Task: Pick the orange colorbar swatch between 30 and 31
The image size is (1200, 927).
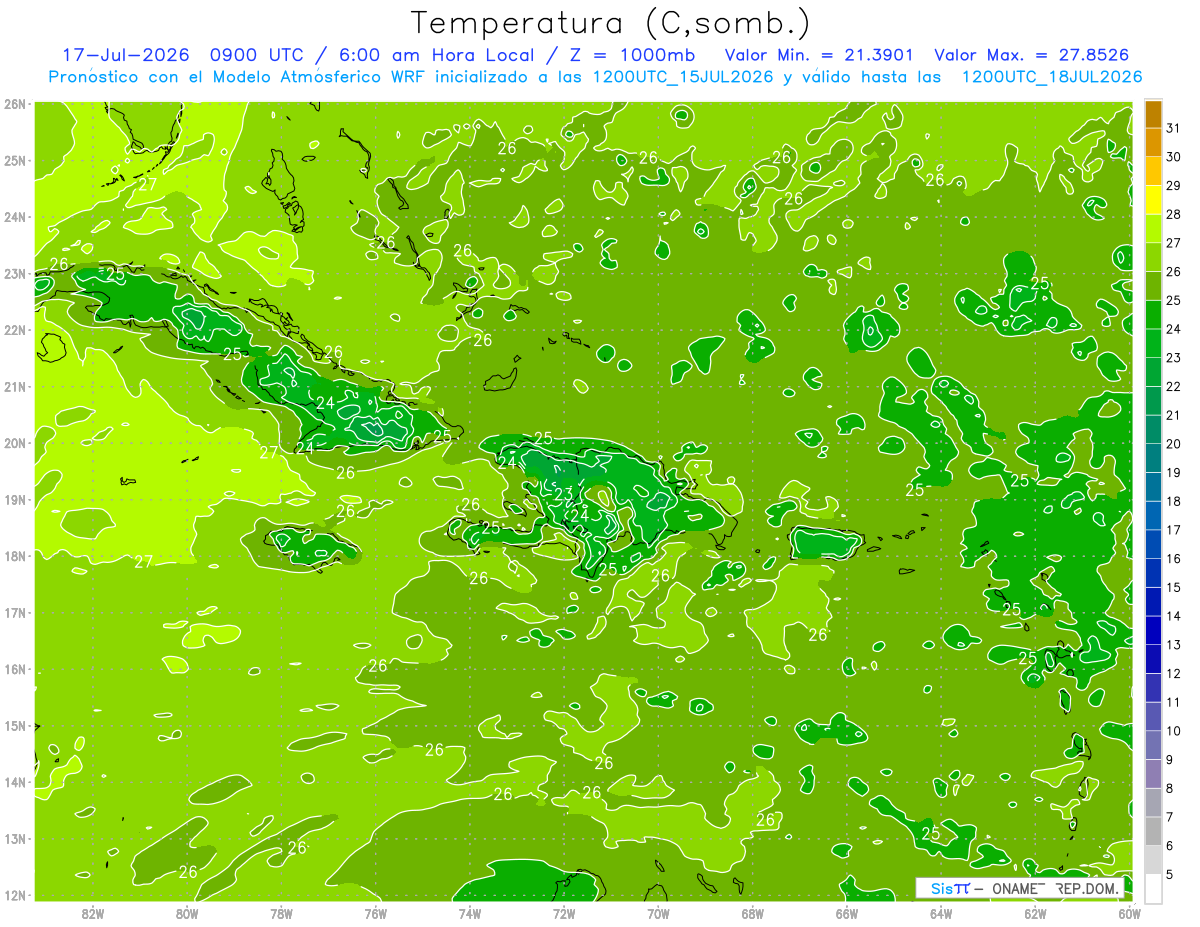Action: pos(1153,142)
